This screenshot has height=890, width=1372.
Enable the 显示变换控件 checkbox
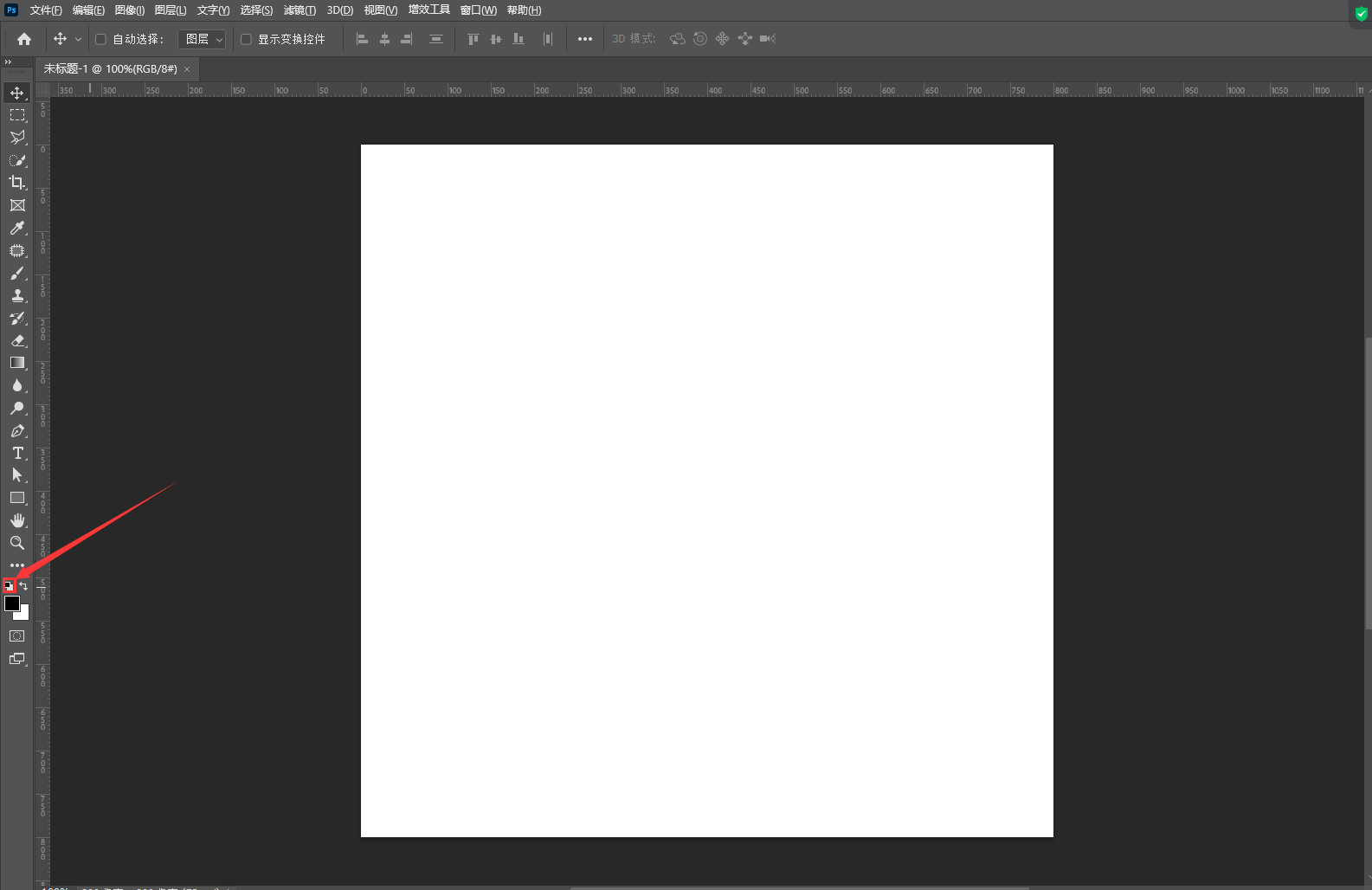[x=246, y=39]
